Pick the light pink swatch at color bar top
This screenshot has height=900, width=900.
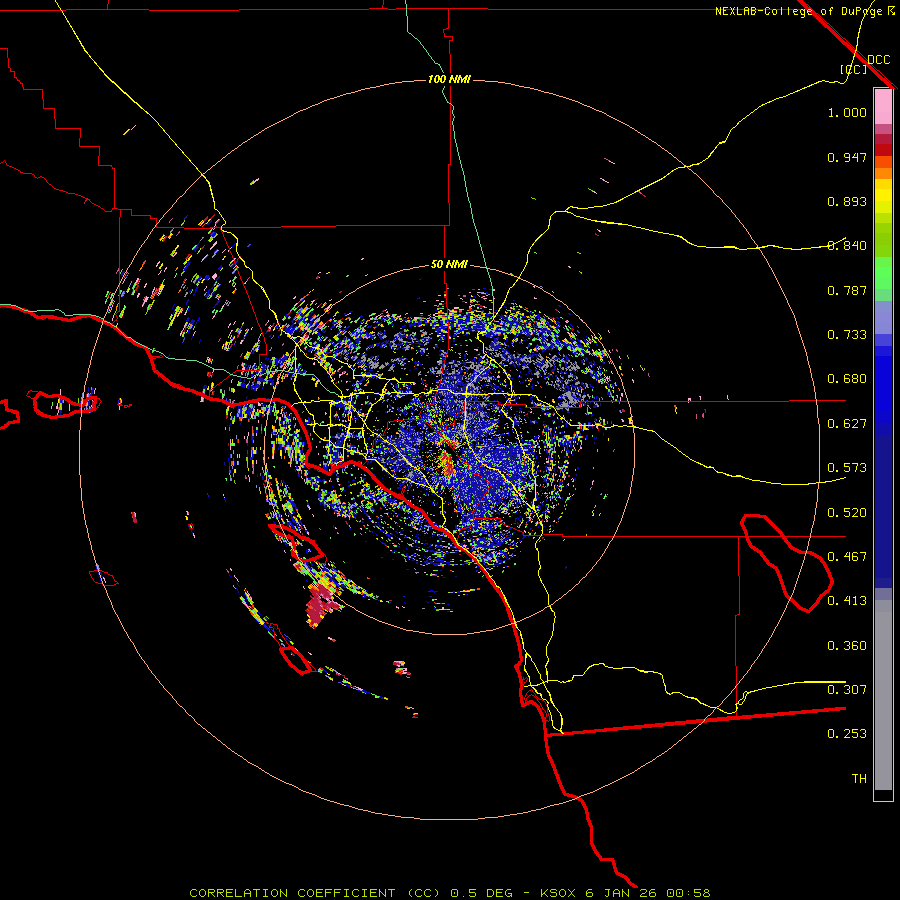883,106
